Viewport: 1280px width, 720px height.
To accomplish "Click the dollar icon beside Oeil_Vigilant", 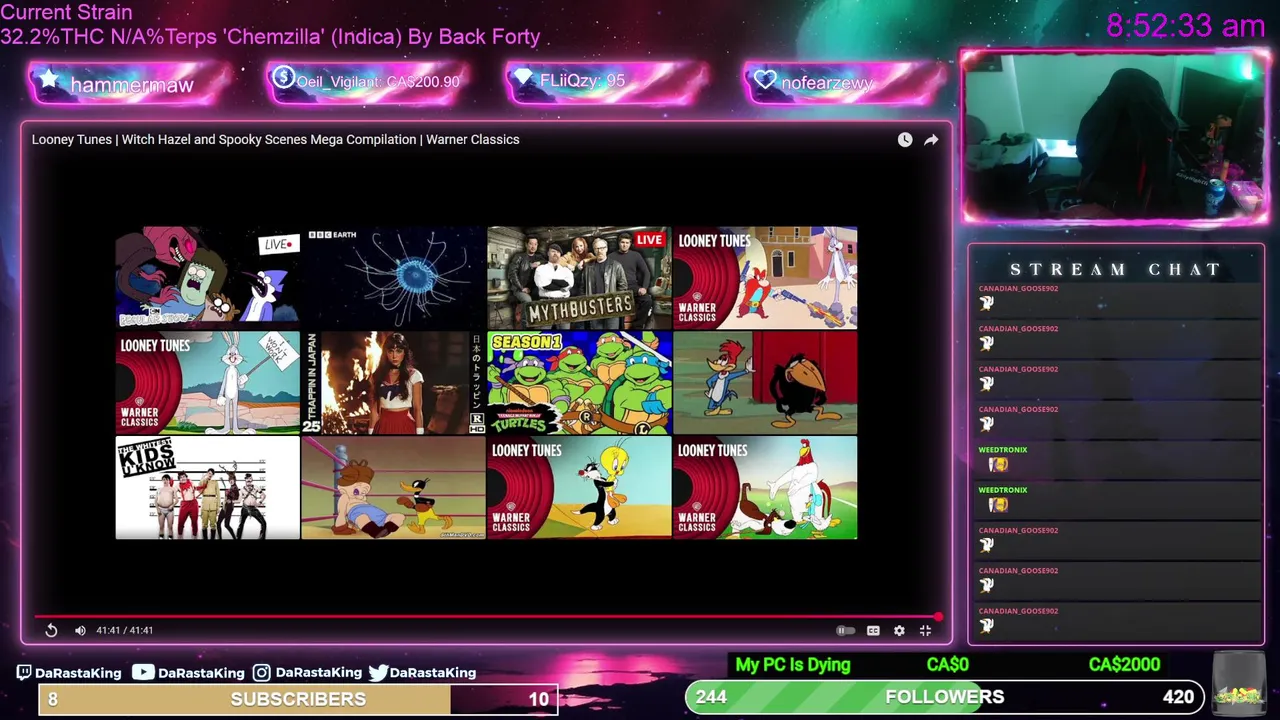I will (283, 77).
